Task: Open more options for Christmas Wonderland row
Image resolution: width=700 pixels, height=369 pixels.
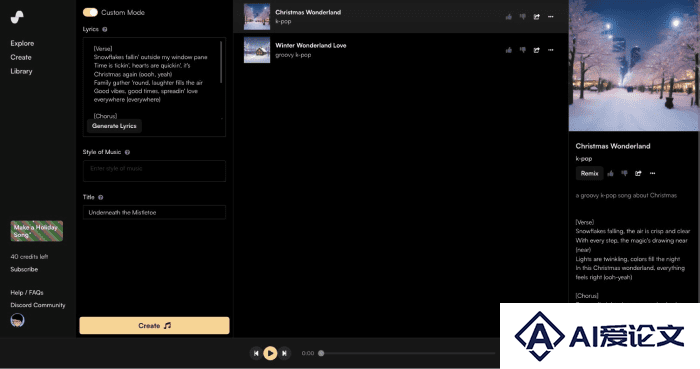Action: (550, 17)
